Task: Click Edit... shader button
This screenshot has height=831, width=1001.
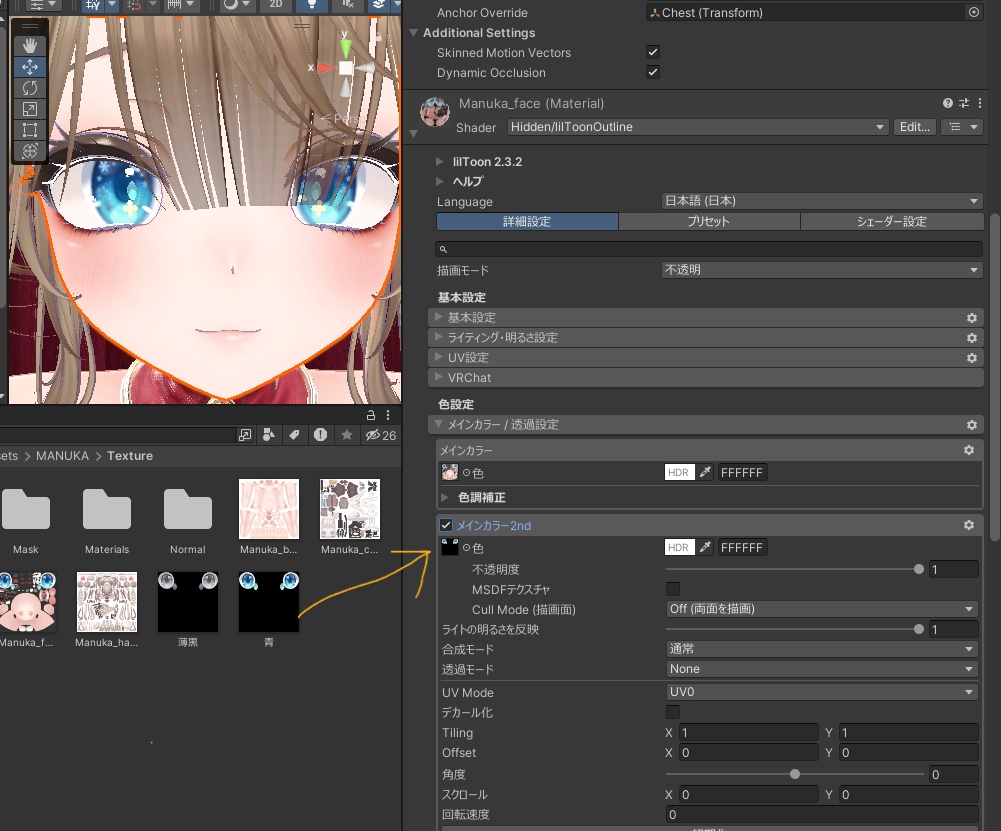Action: 915,127
